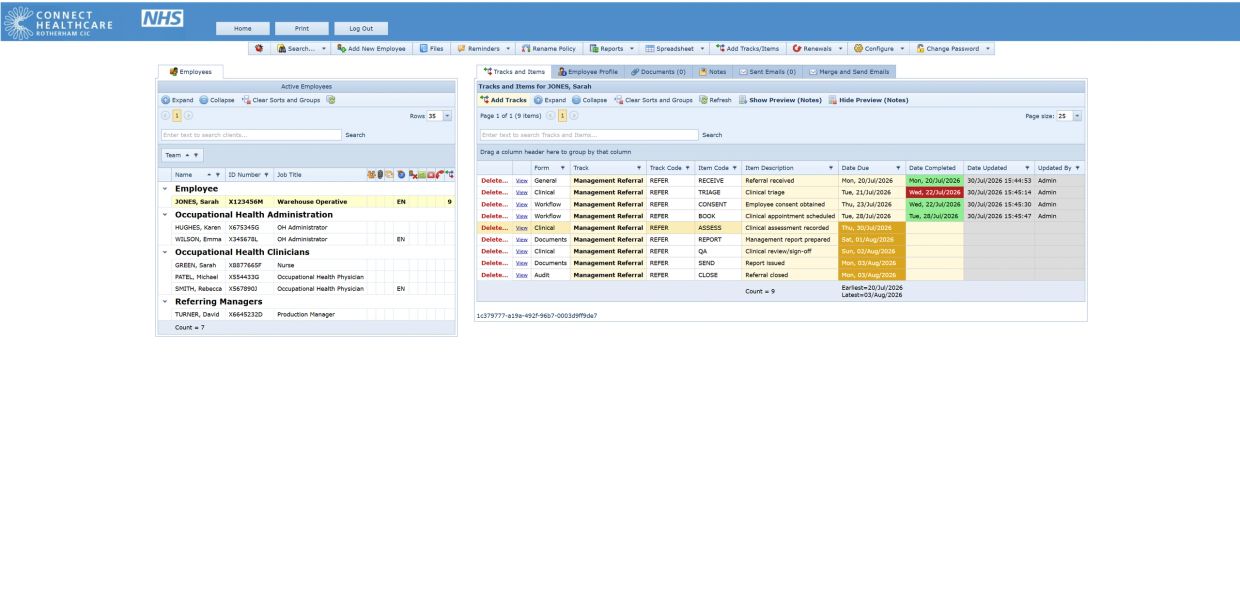Open the Renewals toolbar menu

point(818,48)
